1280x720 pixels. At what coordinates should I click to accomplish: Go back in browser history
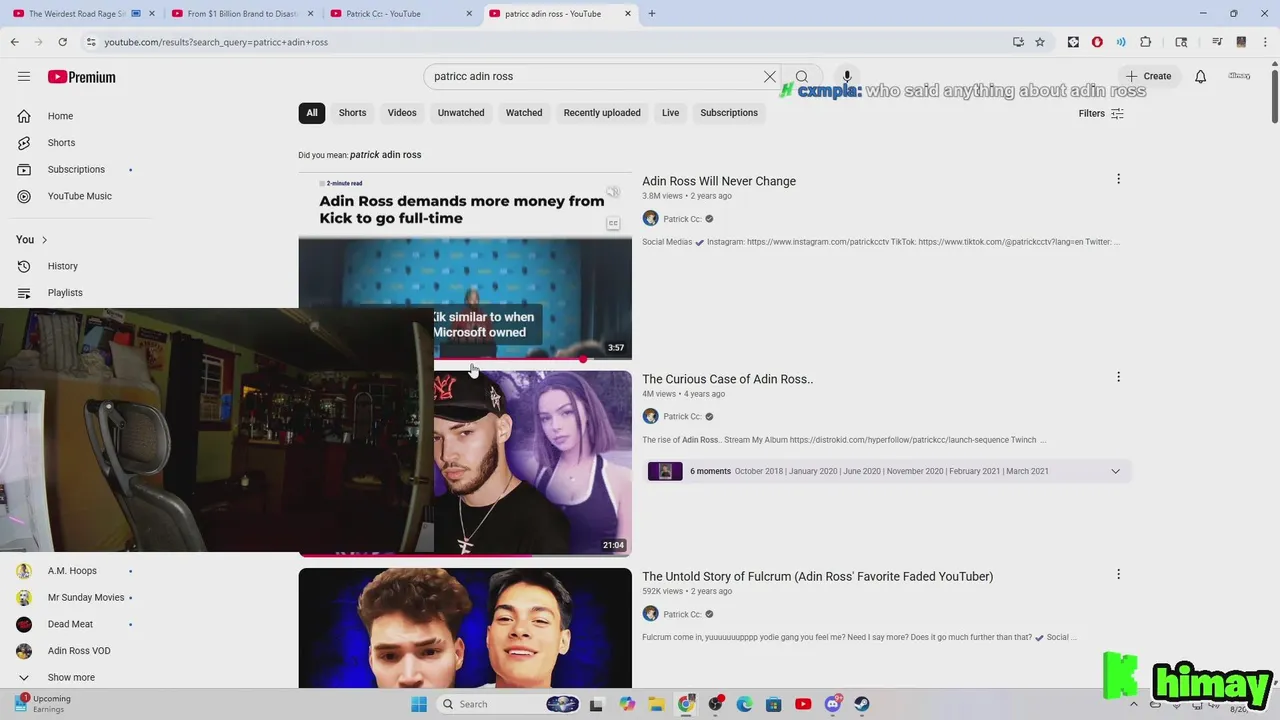tap(14, 42)
